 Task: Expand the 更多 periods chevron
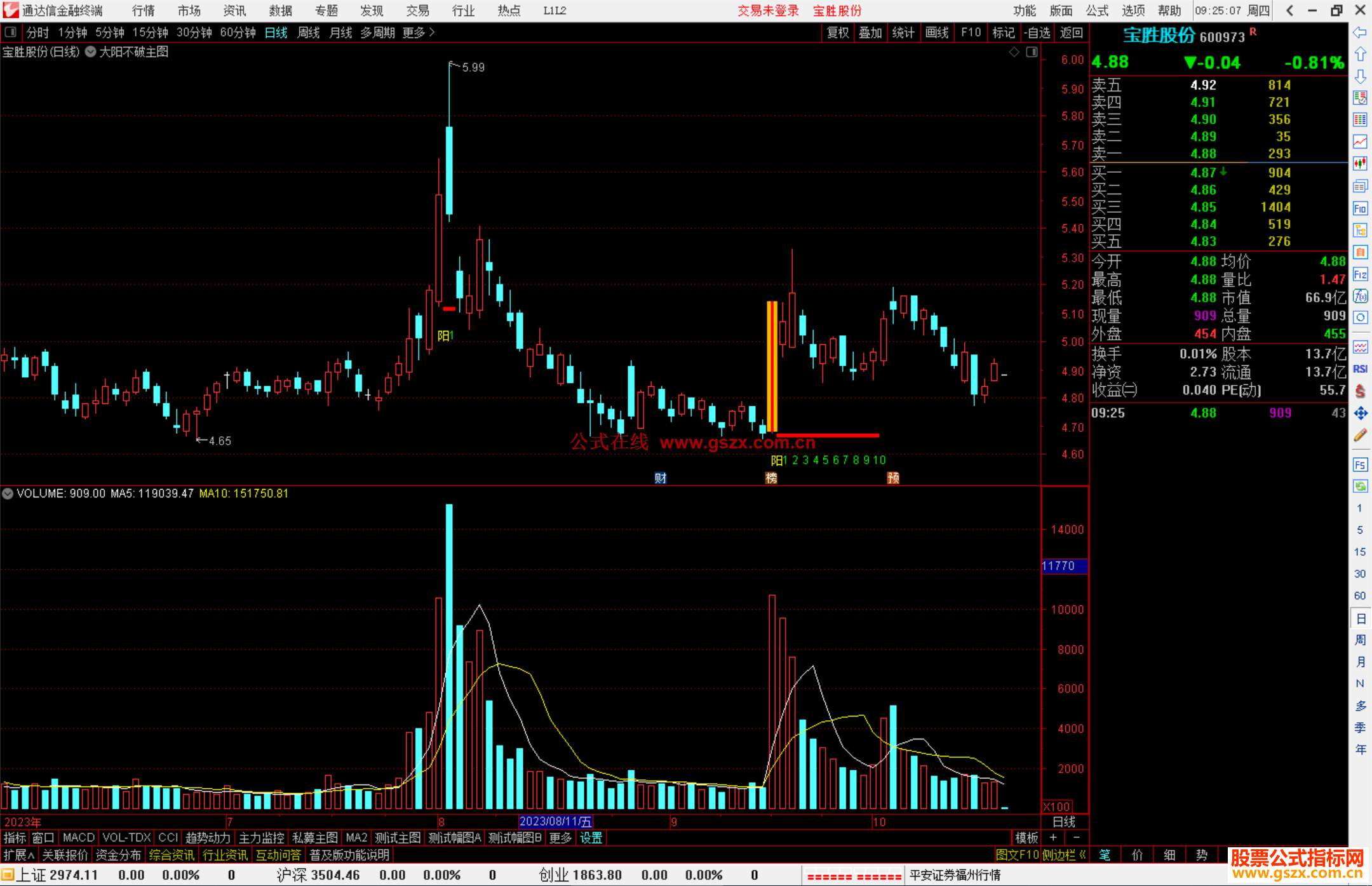point(432,32)
